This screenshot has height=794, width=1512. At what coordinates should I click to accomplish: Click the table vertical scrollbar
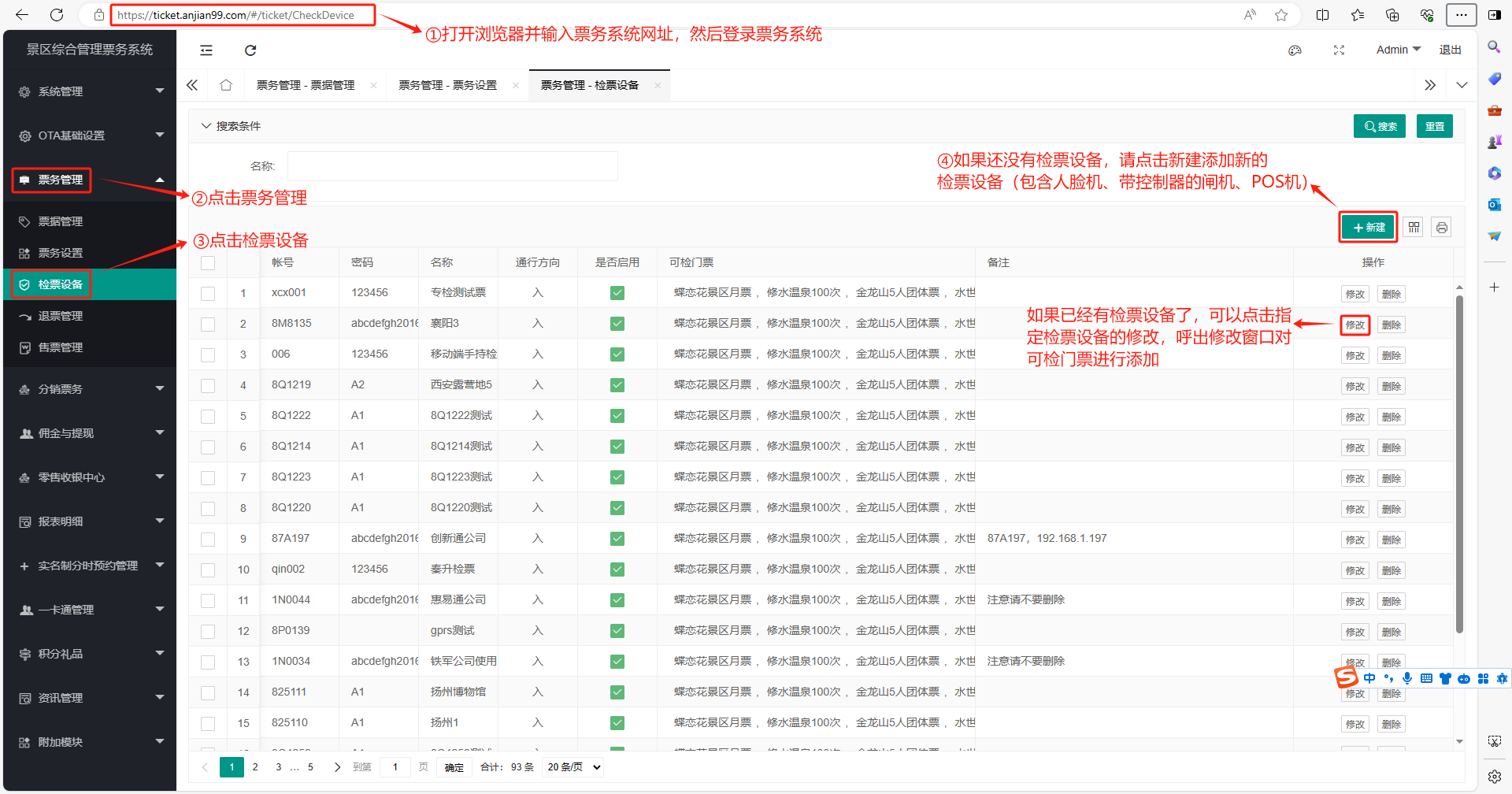coord(1459,465)
